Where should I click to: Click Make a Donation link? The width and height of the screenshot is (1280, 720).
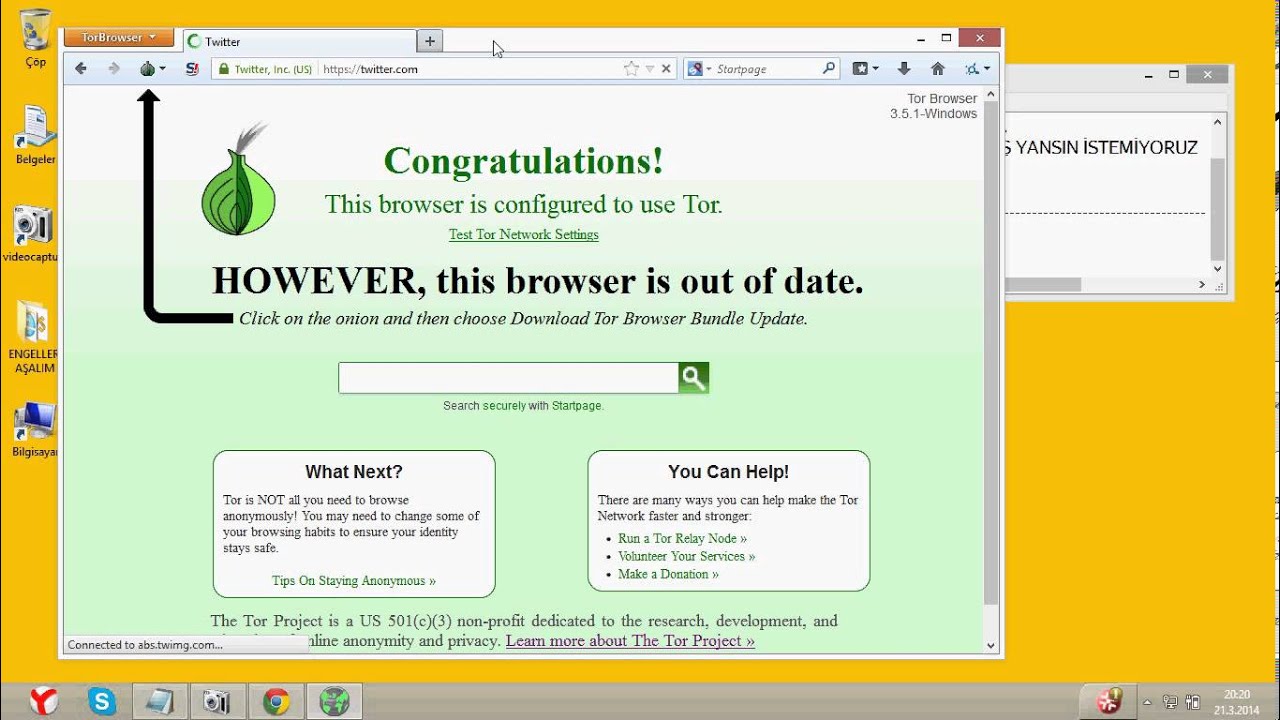coord(668,574)
